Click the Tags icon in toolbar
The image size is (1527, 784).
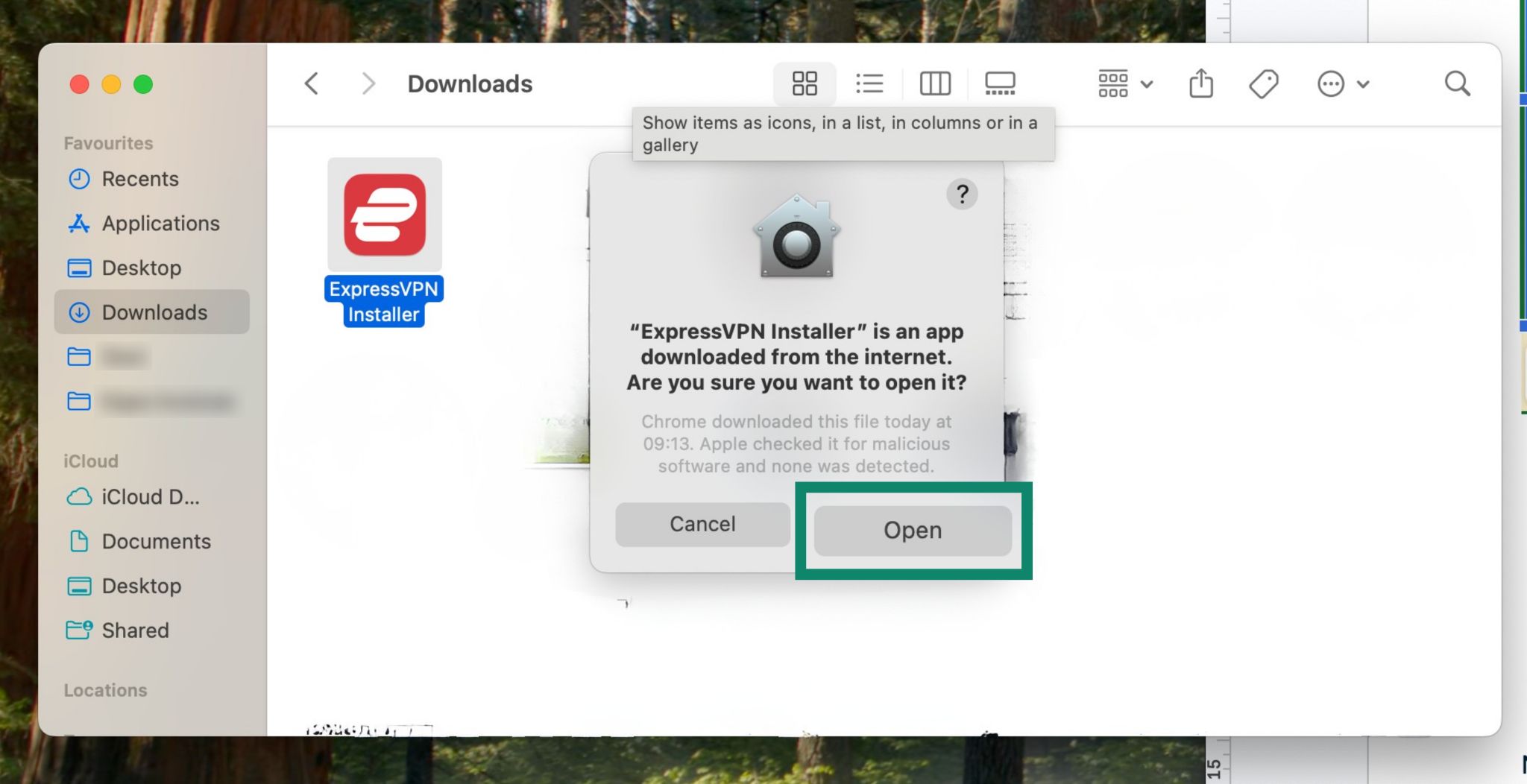tap(1263, 83)
